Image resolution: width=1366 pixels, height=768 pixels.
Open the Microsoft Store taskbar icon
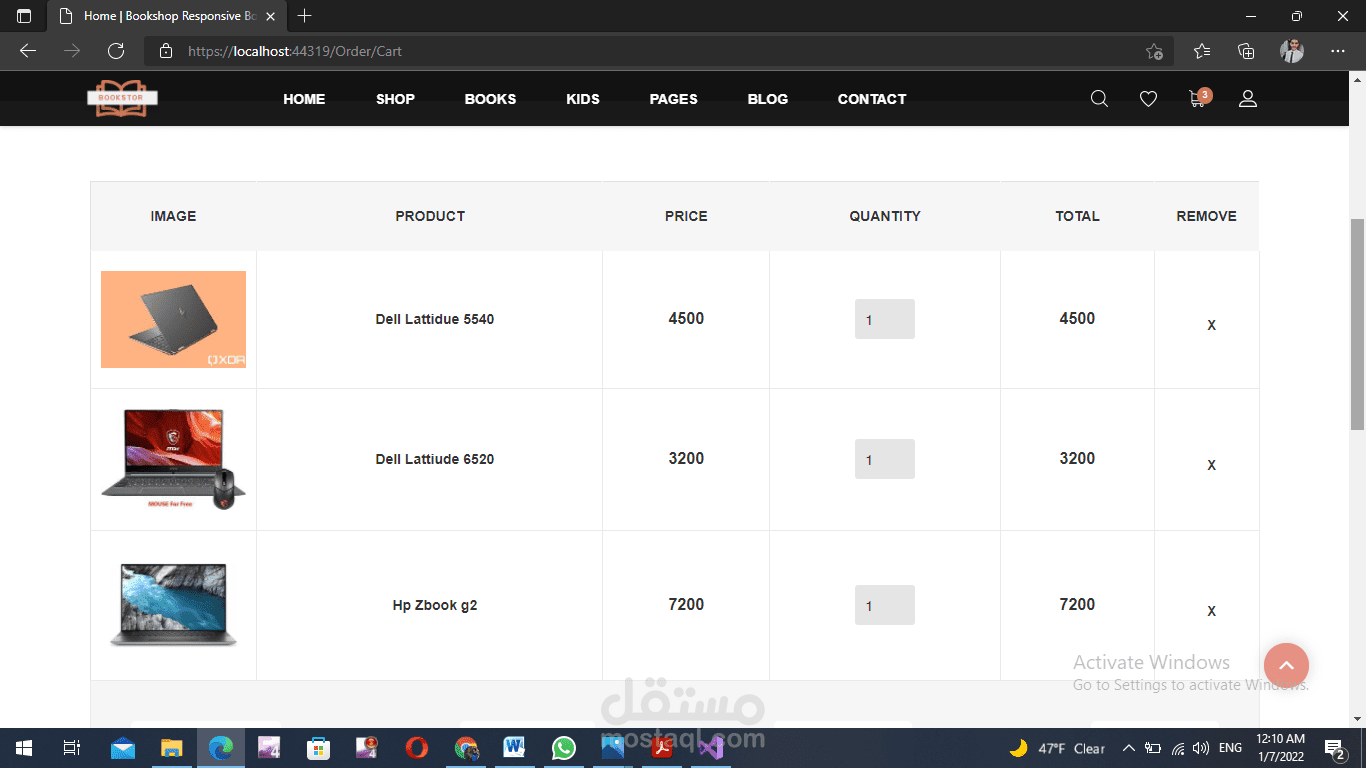pyautogui.click(x=319, y=748)
